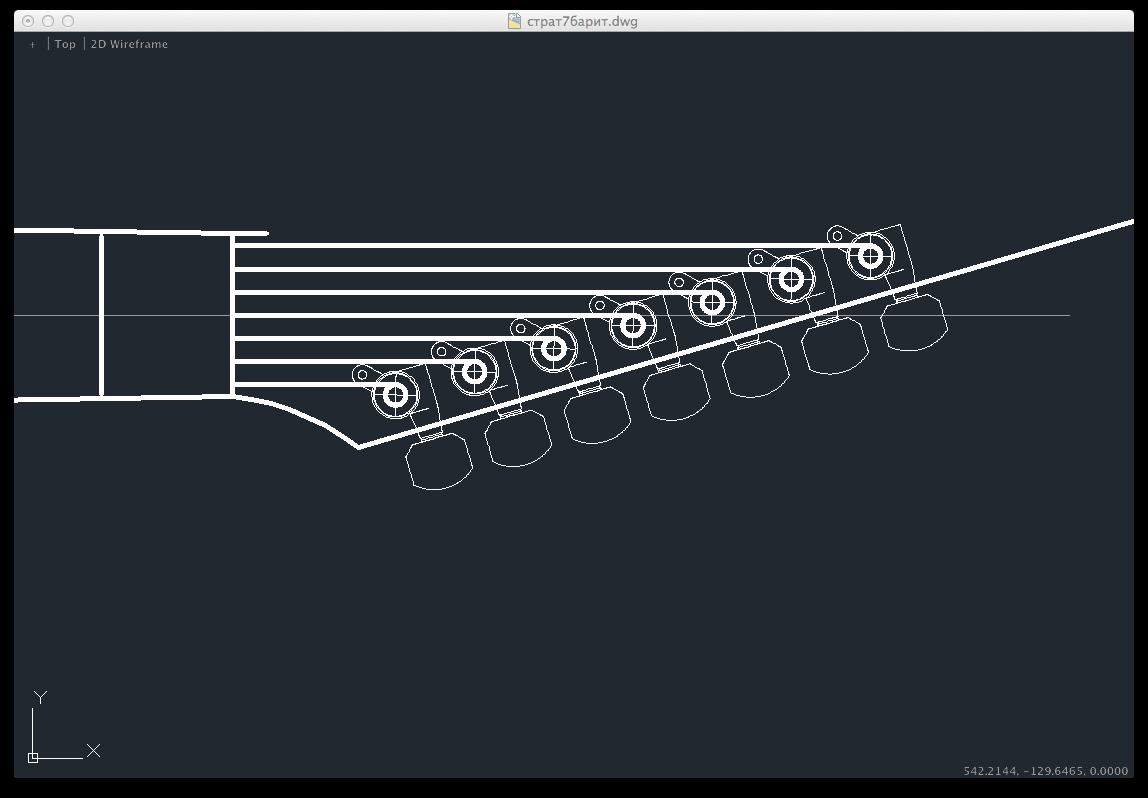Close the drawing window
The image size is (1148, 798).
pos(28,21)
